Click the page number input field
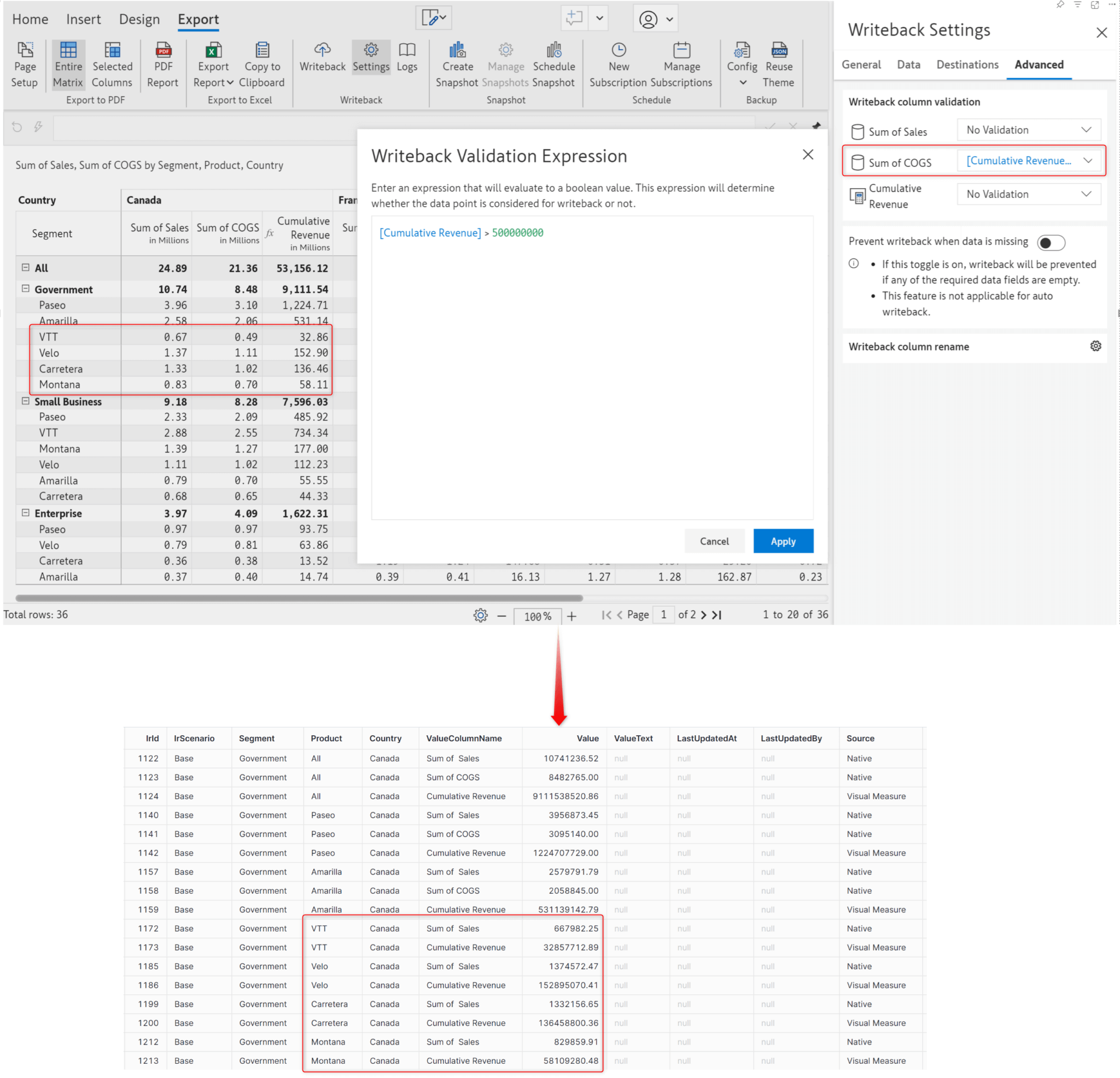Screen dimensions: 1120x1078 pos(663,614)
